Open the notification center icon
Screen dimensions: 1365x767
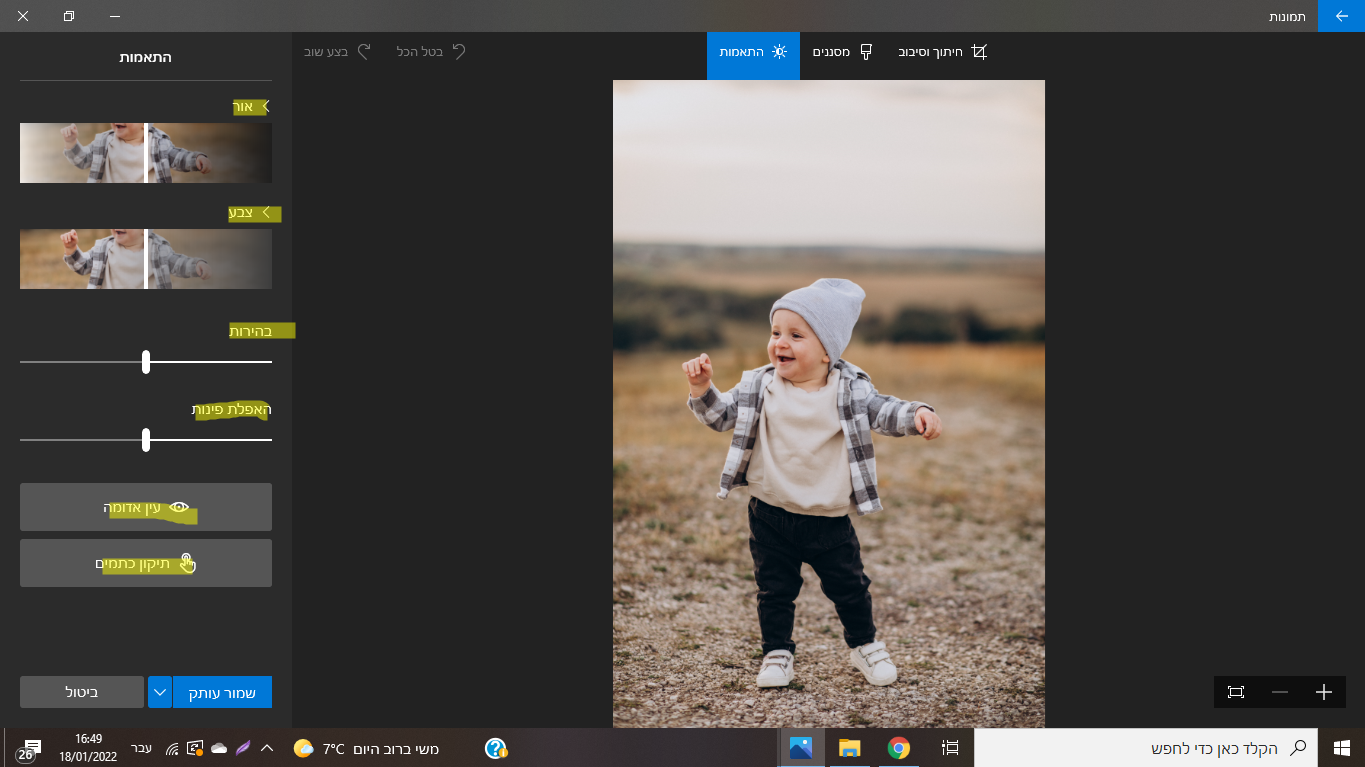tap(27, 749)
